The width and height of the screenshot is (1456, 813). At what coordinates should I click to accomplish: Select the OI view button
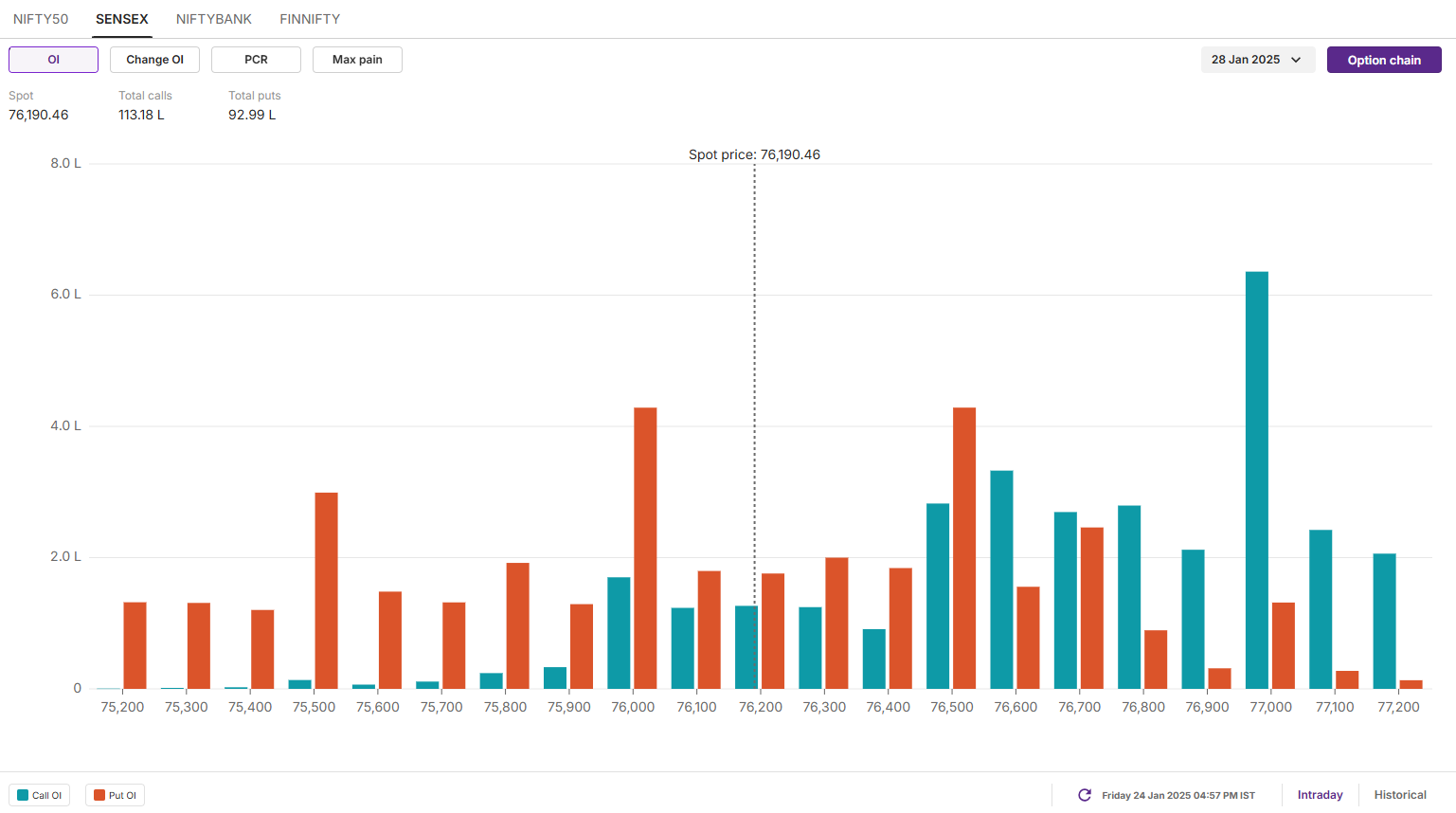(53, 60)
